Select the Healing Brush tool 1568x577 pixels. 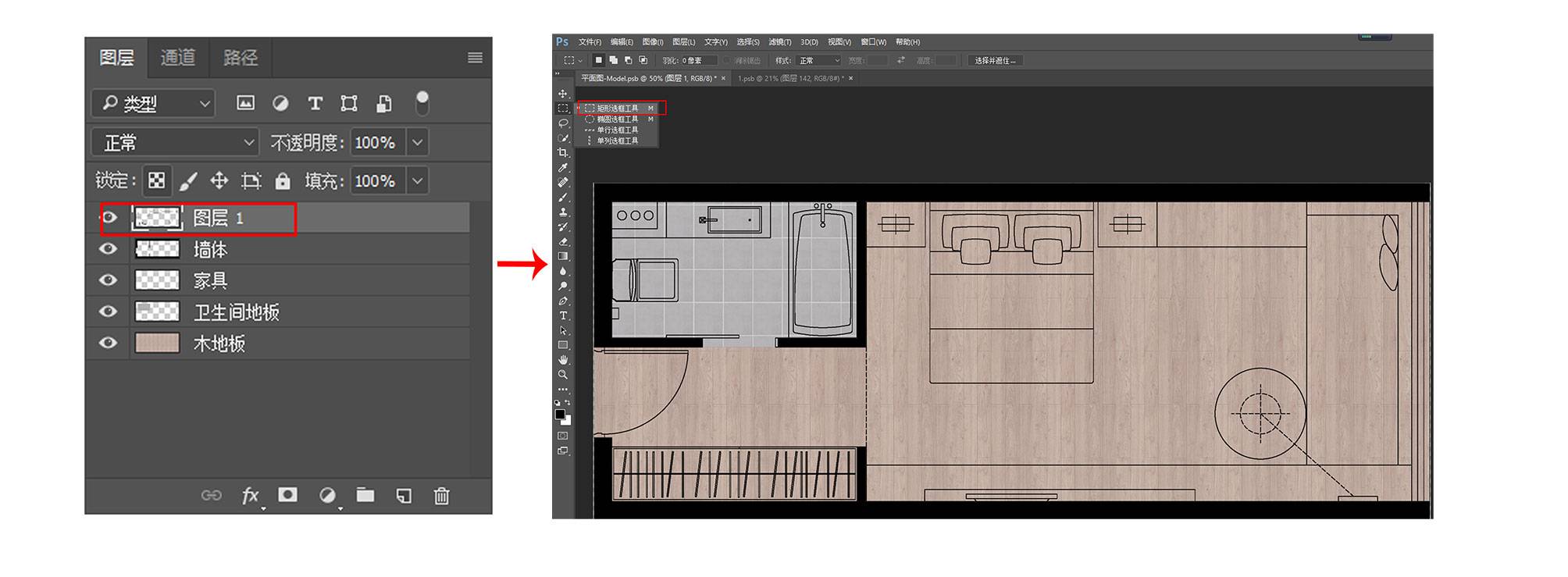562,182
